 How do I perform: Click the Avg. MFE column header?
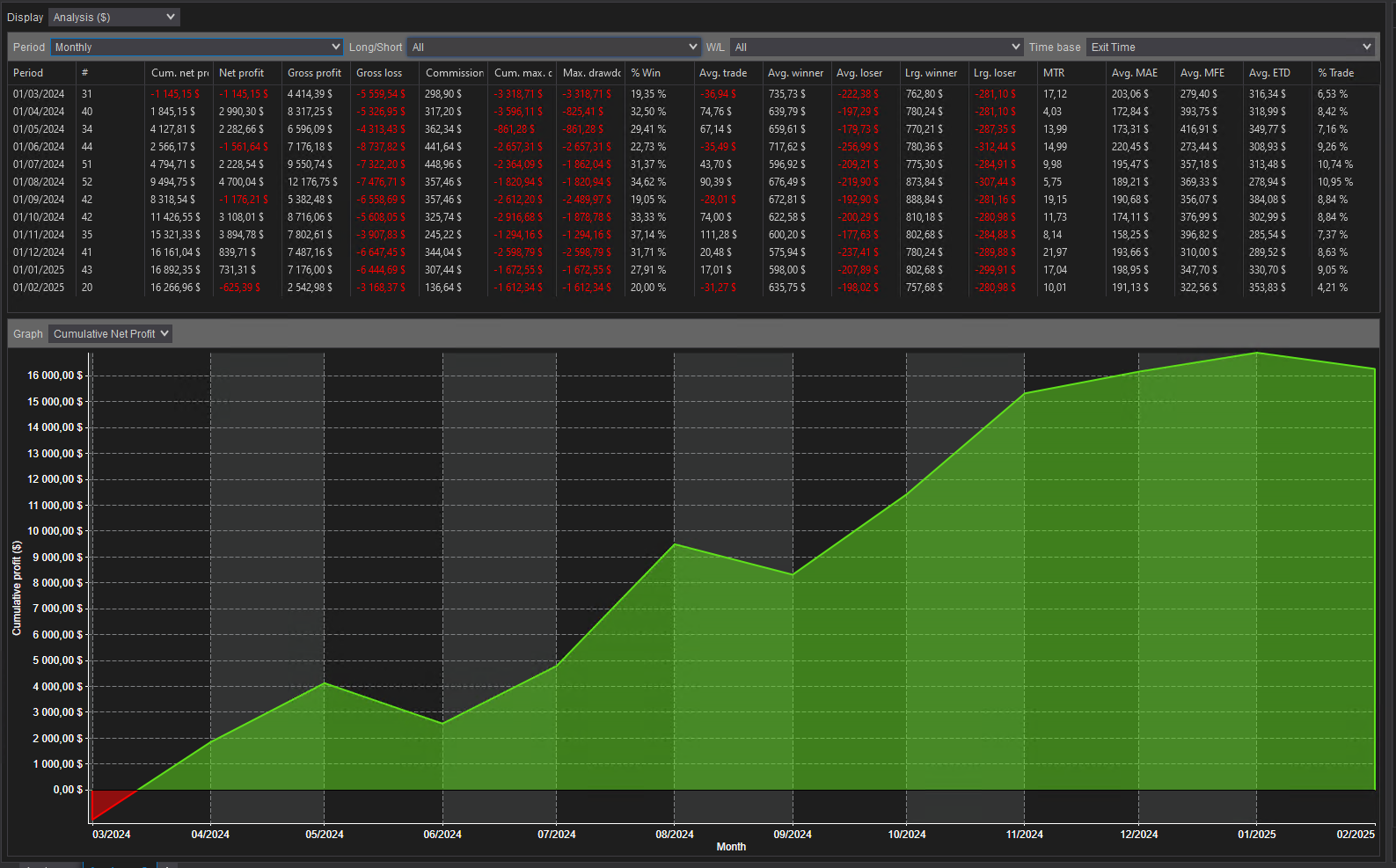1209,73
